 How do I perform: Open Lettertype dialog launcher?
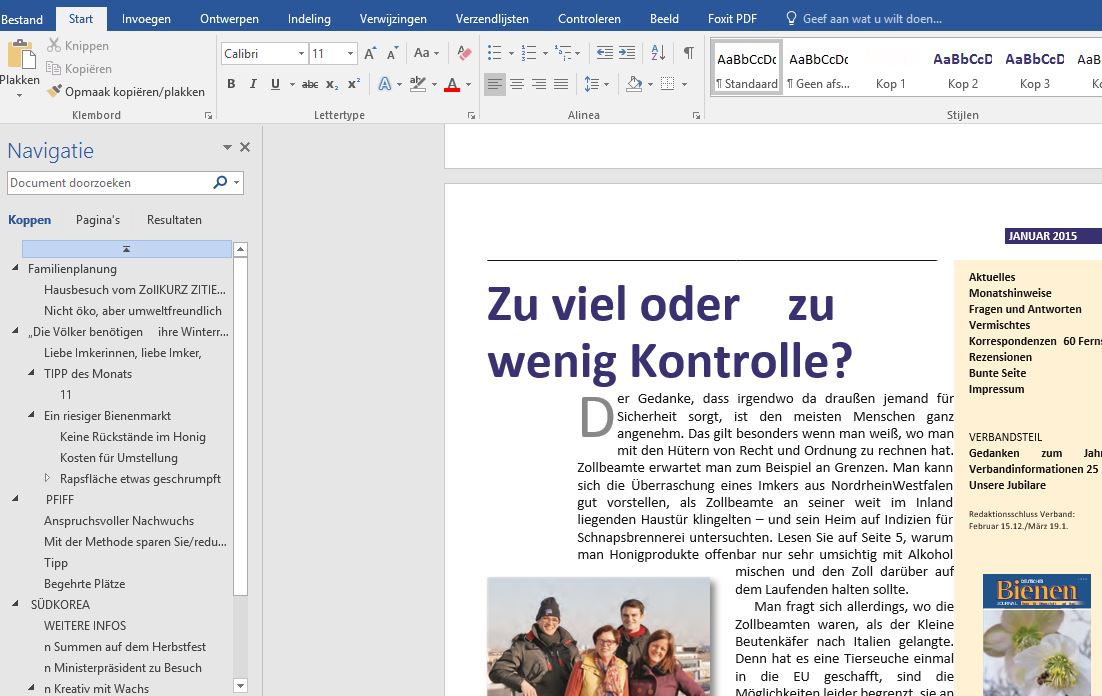tap(471, 115)
